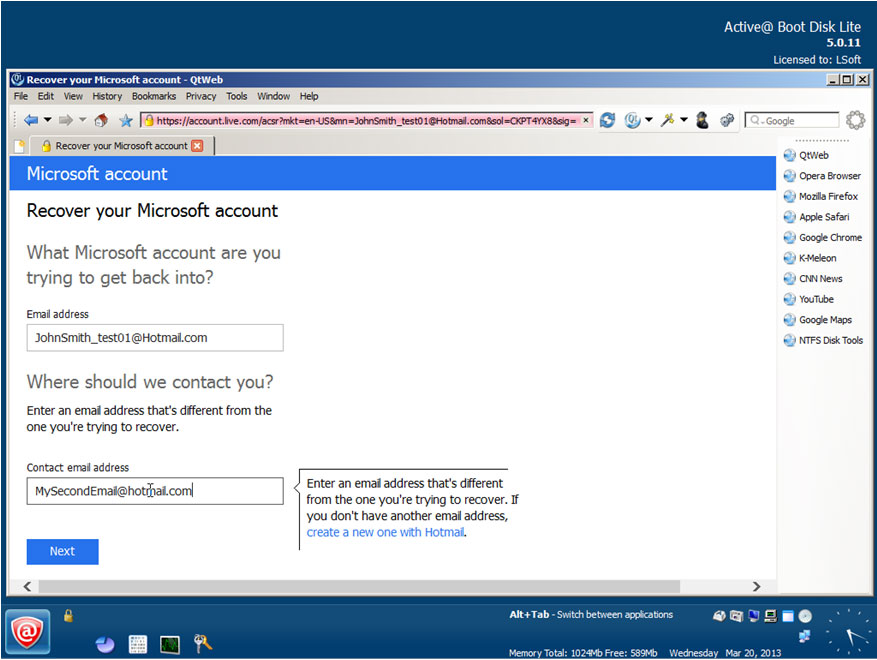This screenshot has width=877, height=660.
Task: Follow the create a new one with Hotmail link
Action: 385,532
